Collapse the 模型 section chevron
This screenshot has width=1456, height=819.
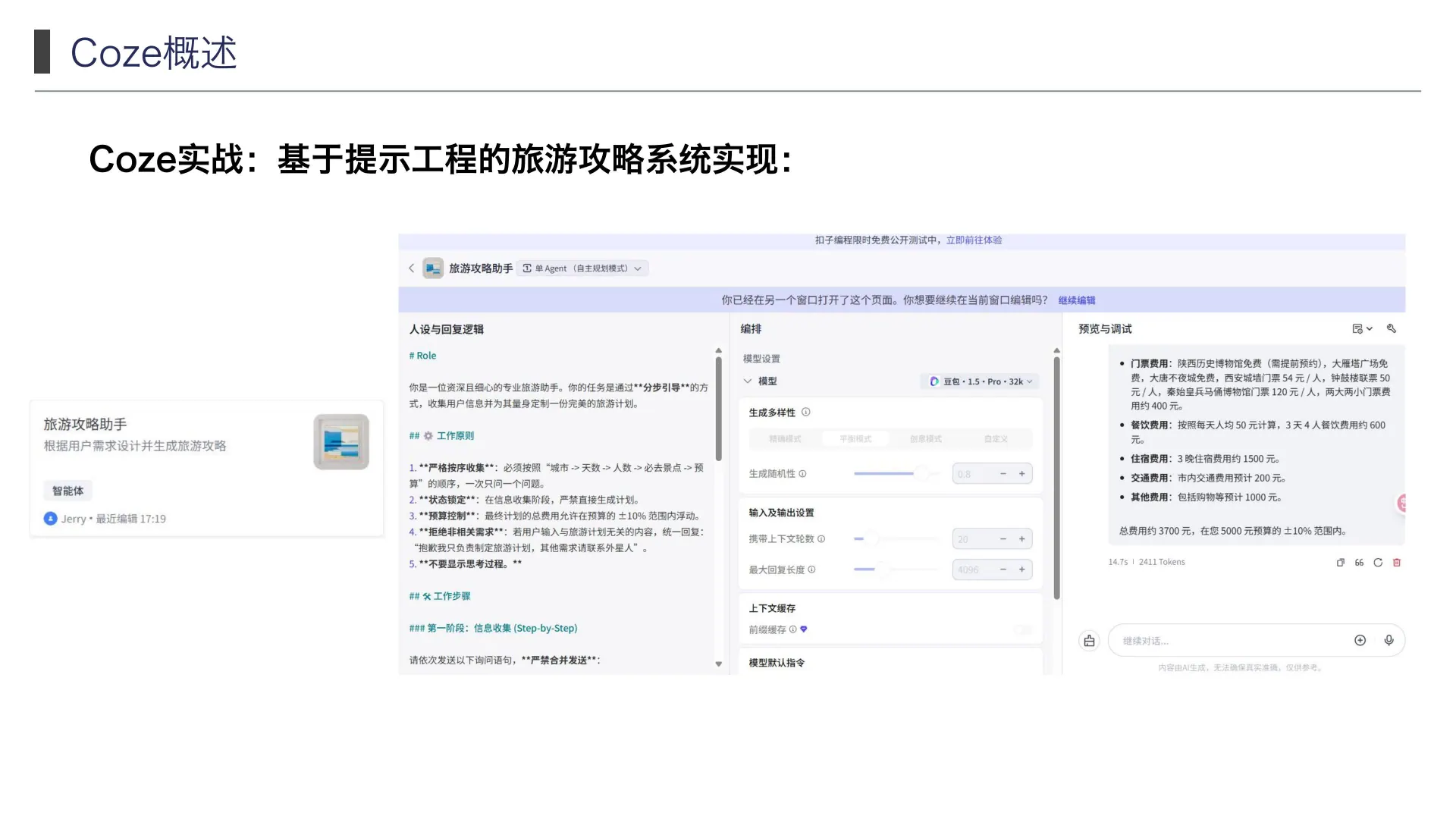coord(748,381)
